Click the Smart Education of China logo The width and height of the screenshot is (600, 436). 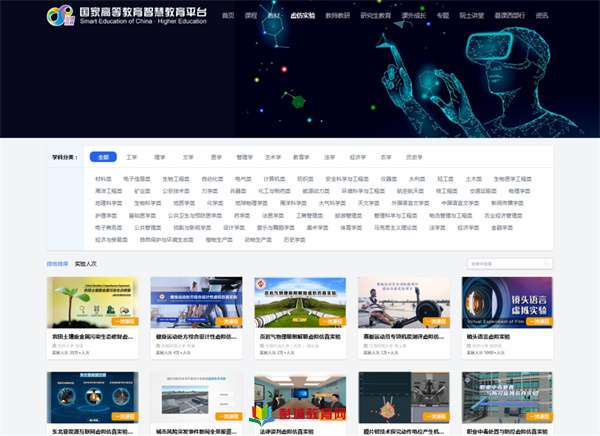(126, 15)
